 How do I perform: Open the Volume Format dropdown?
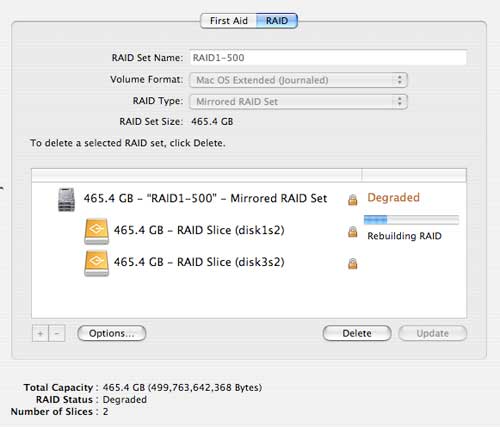(x=298, y=80)
